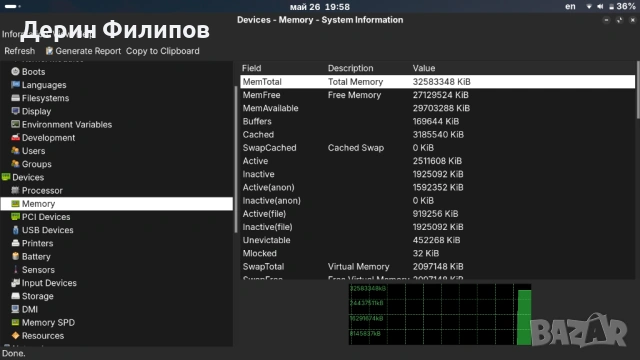Select the Display monitor icon

[16, 111]
